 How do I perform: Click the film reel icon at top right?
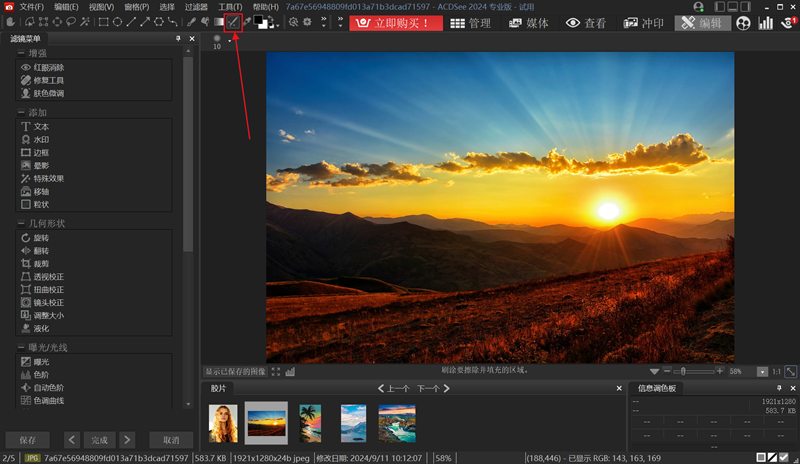(743, 23)
